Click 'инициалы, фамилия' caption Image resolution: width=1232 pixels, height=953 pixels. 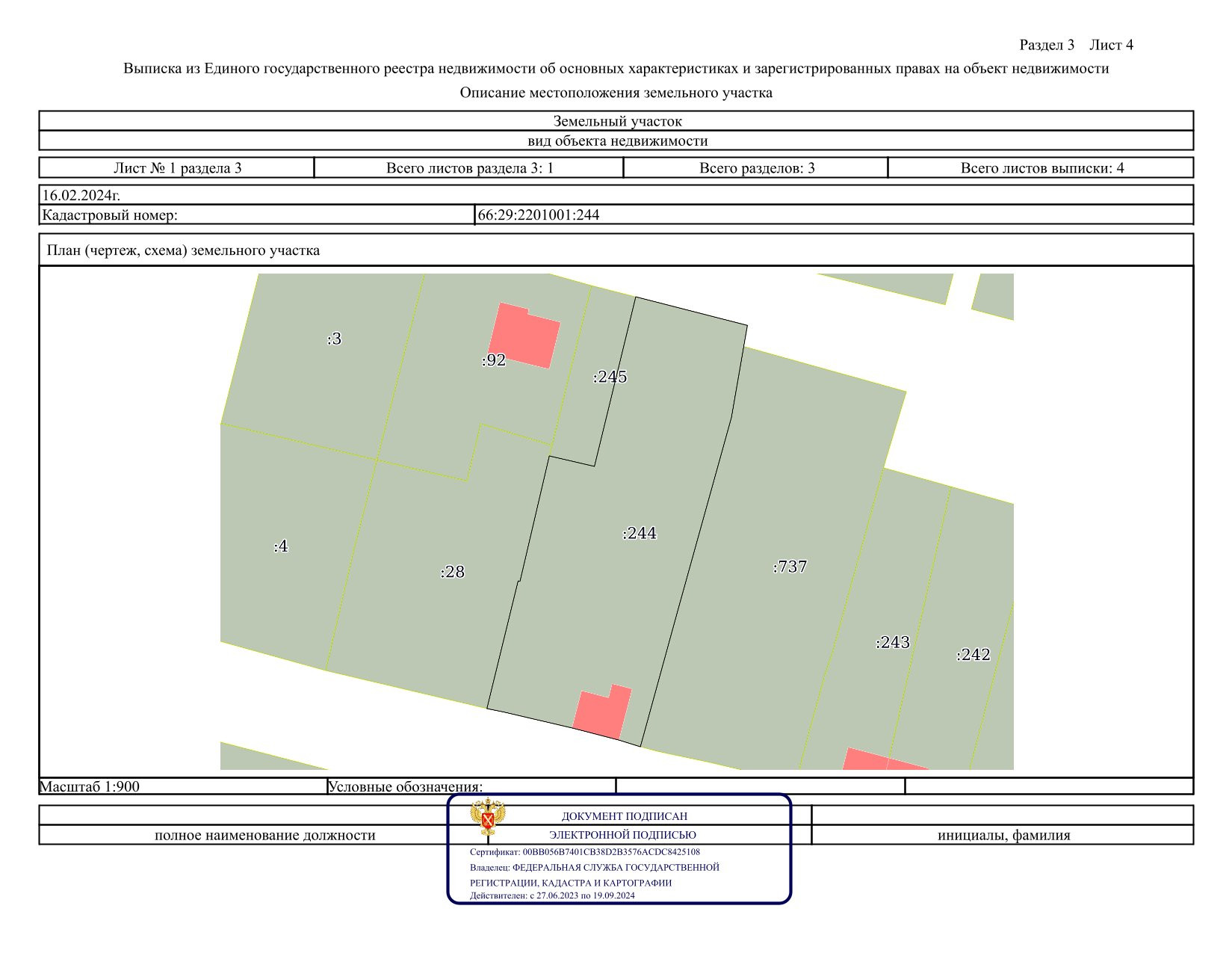1003,835
